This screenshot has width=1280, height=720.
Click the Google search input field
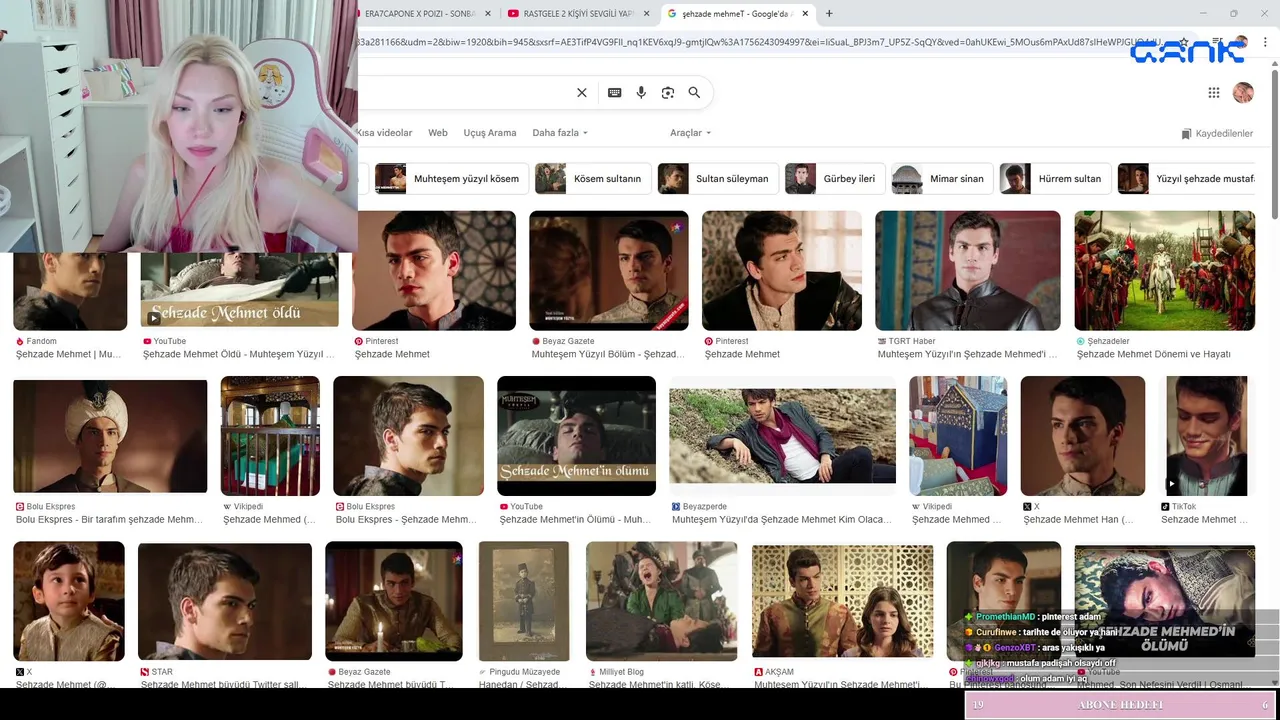click(x=465, y=92)
